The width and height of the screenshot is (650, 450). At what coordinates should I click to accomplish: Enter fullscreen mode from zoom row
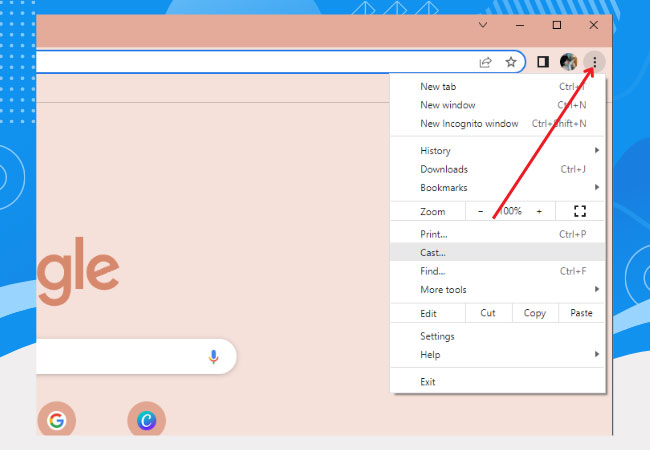[x=579, y=211]
